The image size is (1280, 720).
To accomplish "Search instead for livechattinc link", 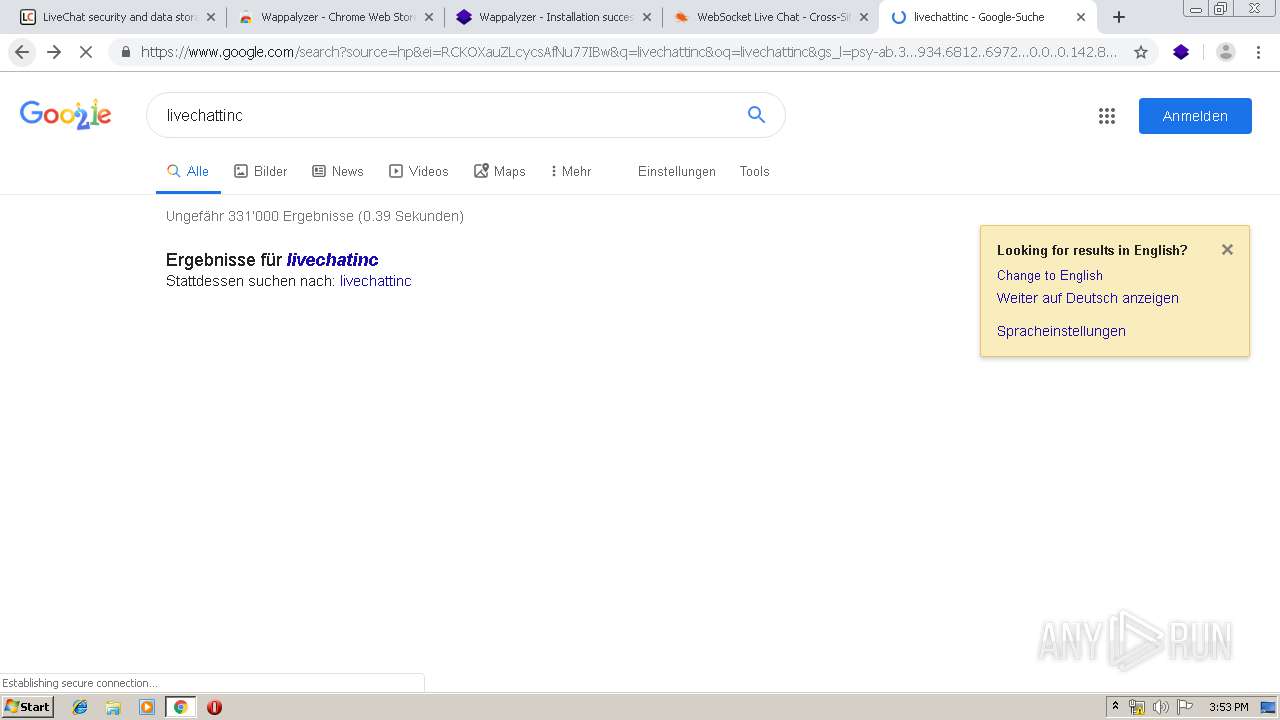I will pos(376,281).
